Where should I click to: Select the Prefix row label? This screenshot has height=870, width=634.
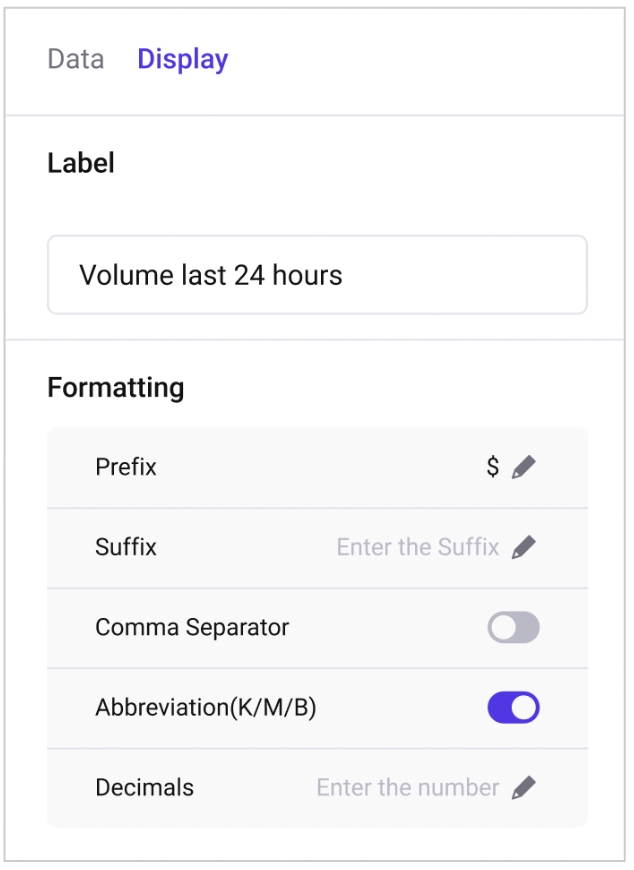pyautogui.click(x=126, y=467)
